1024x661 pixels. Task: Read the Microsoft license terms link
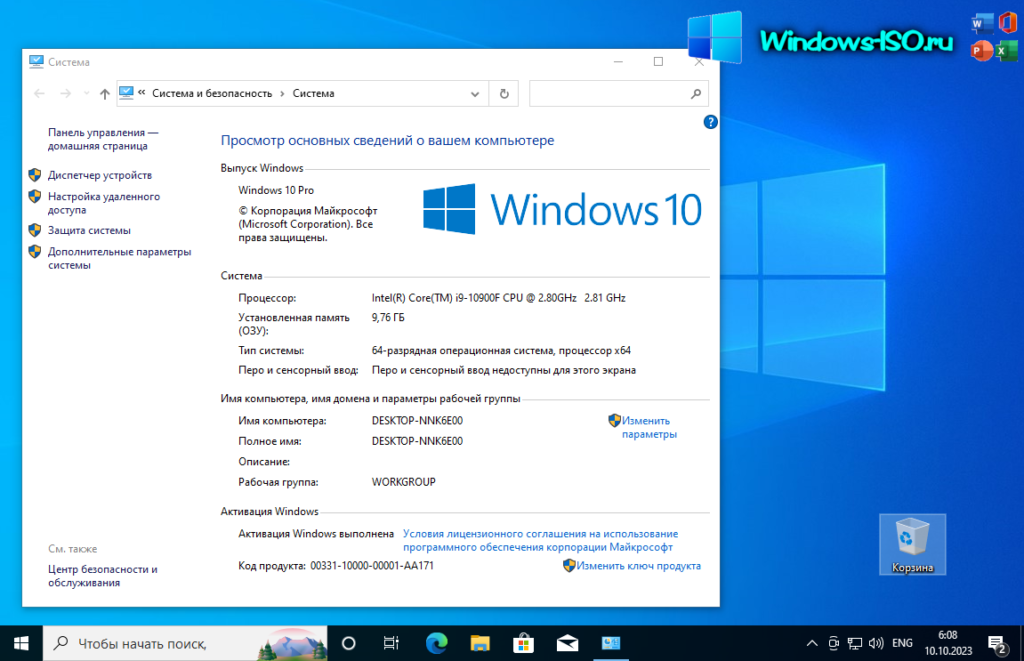click(x=540, y=540)
